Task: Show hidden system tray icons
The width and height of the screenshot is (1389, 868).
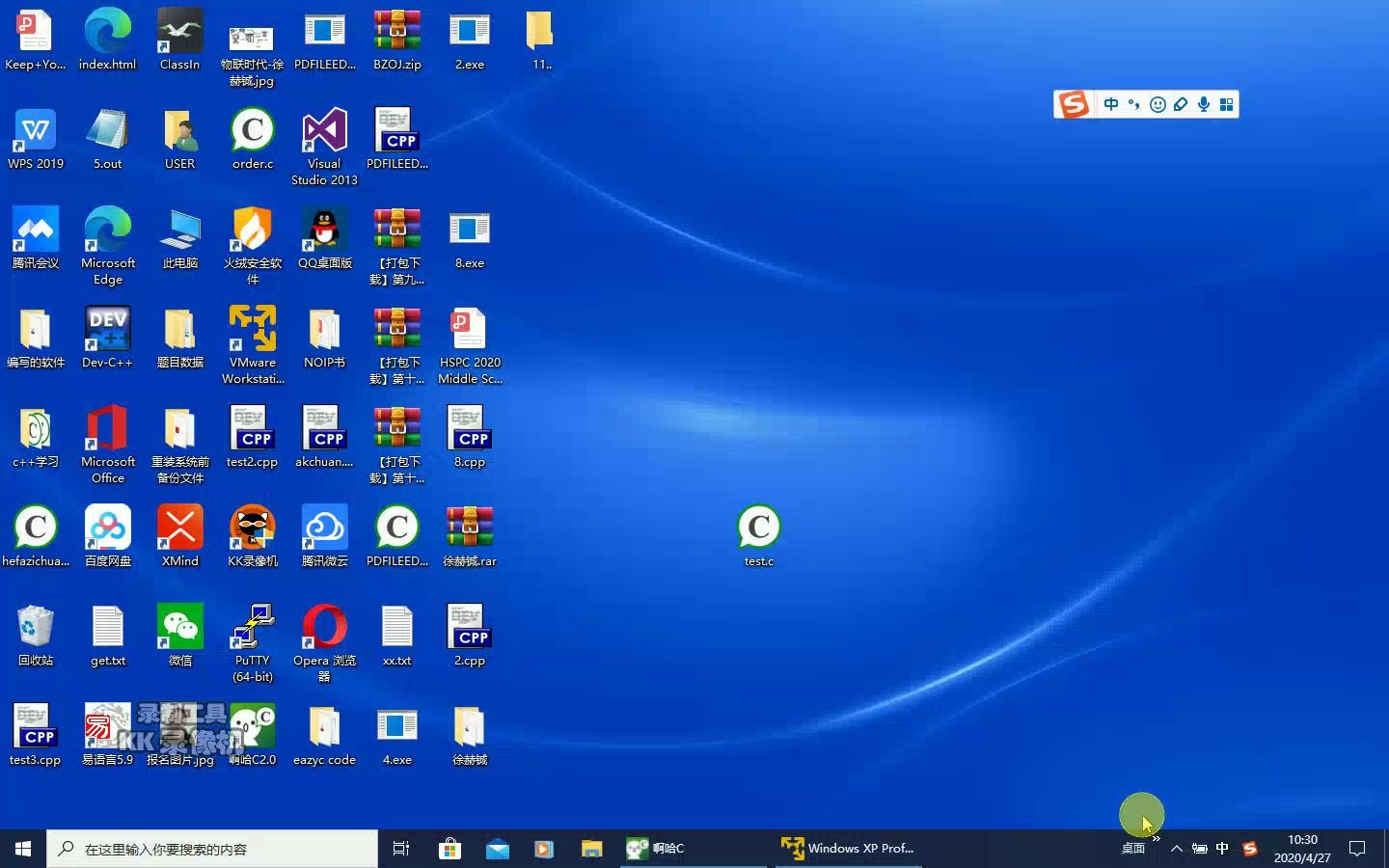Action: coord(1177,849)
